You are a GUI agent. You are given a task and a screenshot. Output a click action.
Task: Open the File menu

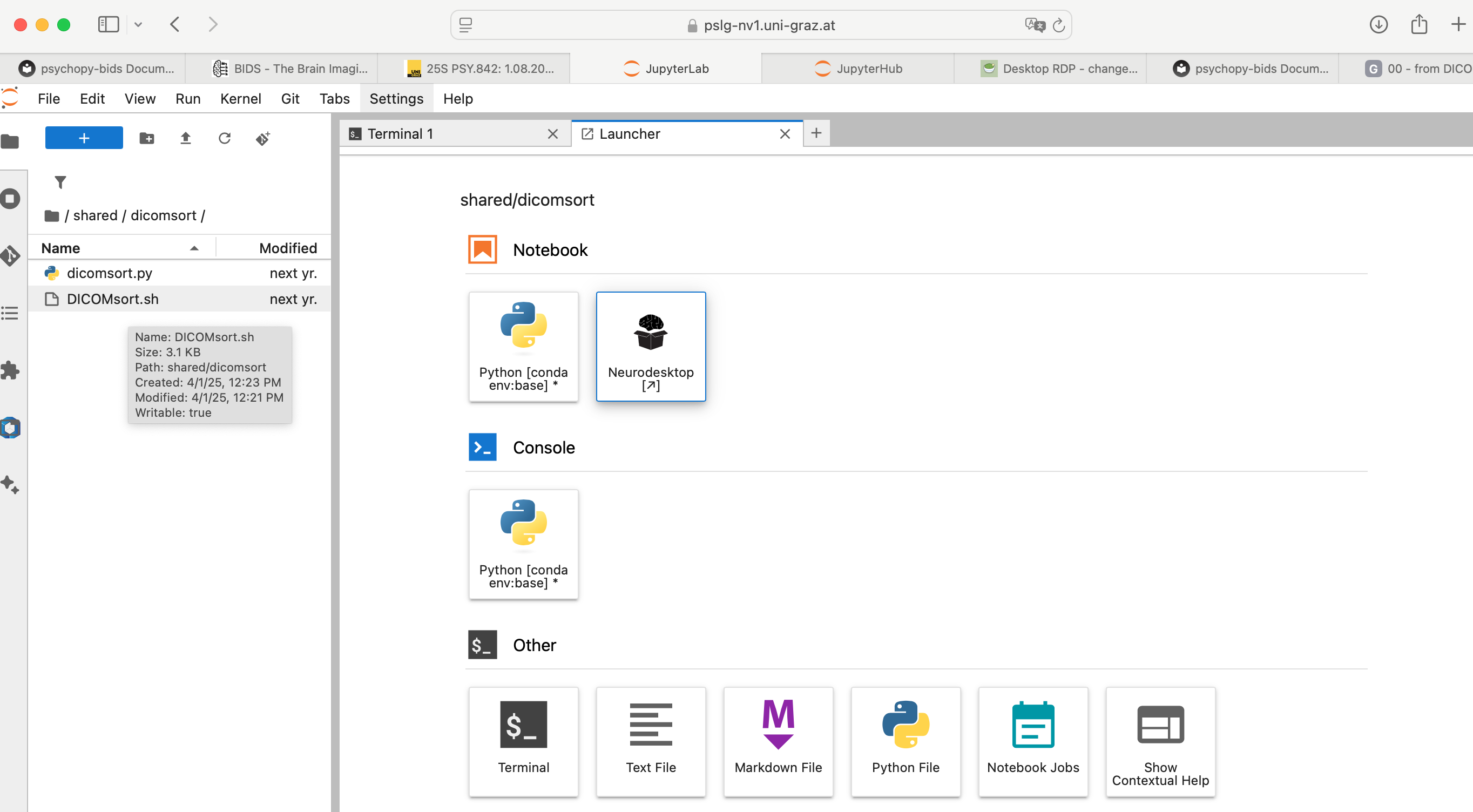pos(49,98)
